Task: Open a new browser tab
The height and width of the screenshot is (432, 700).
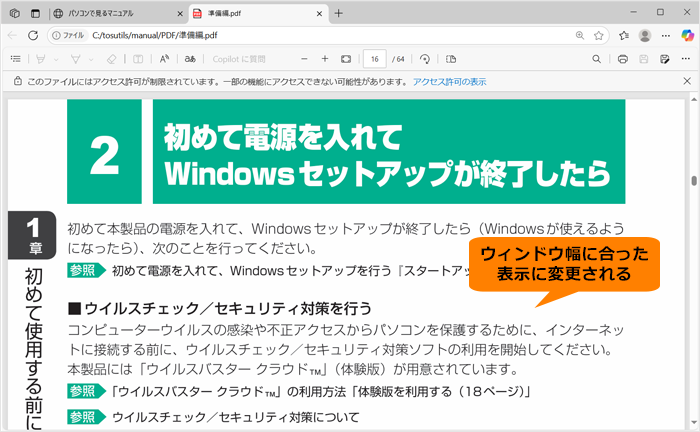Action: (x=338, y=13)
